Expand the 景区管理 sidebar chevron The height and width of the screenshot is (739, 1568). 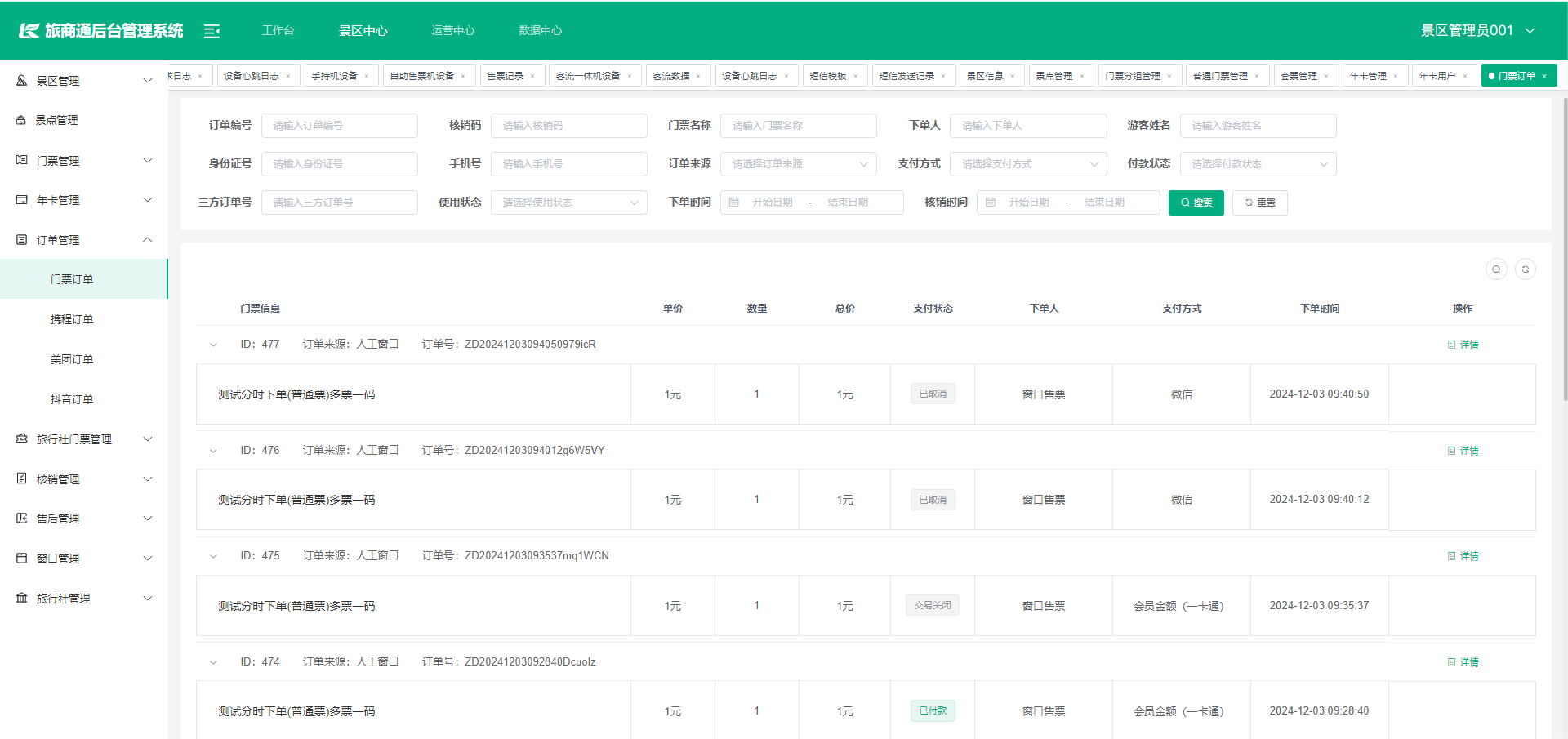click(148, 81)
